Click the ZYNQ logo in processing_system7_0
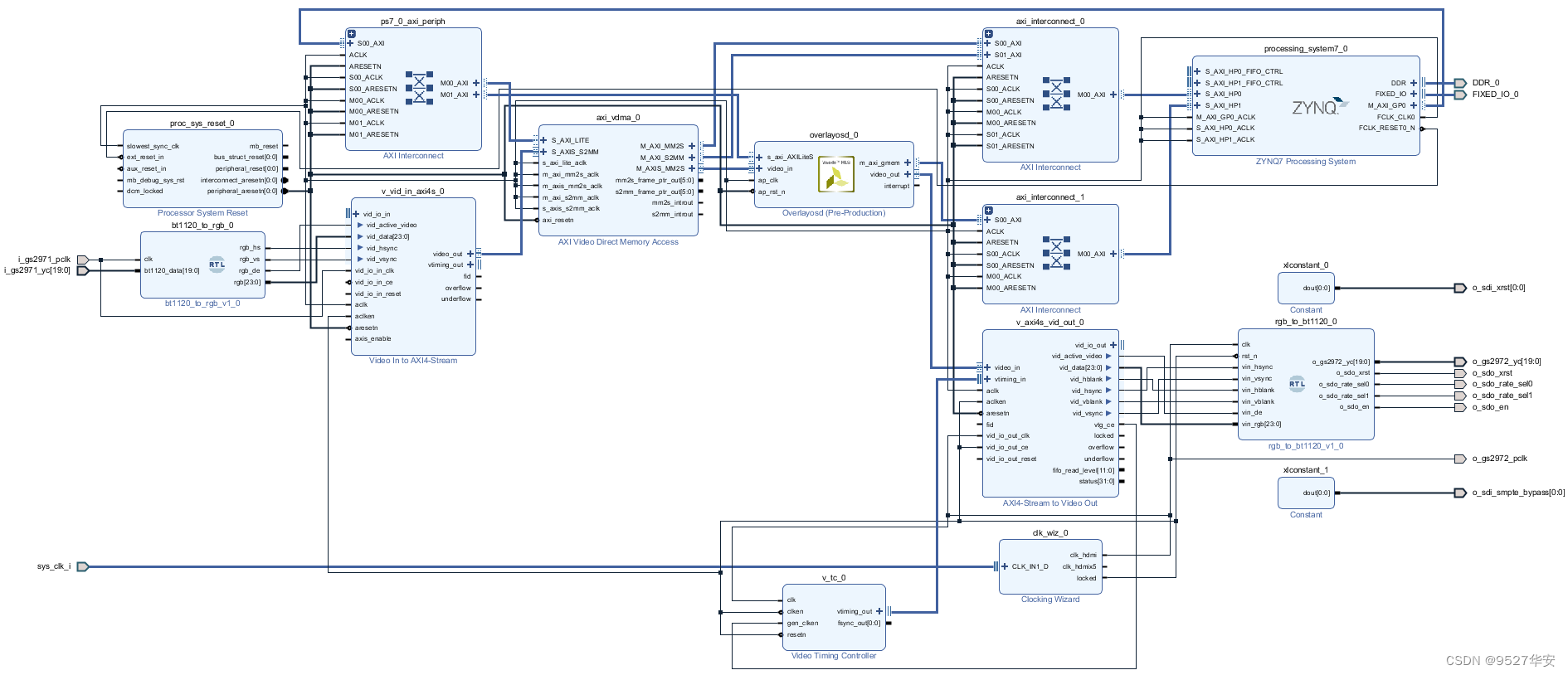1568x675 pixels. [1320, 106]
